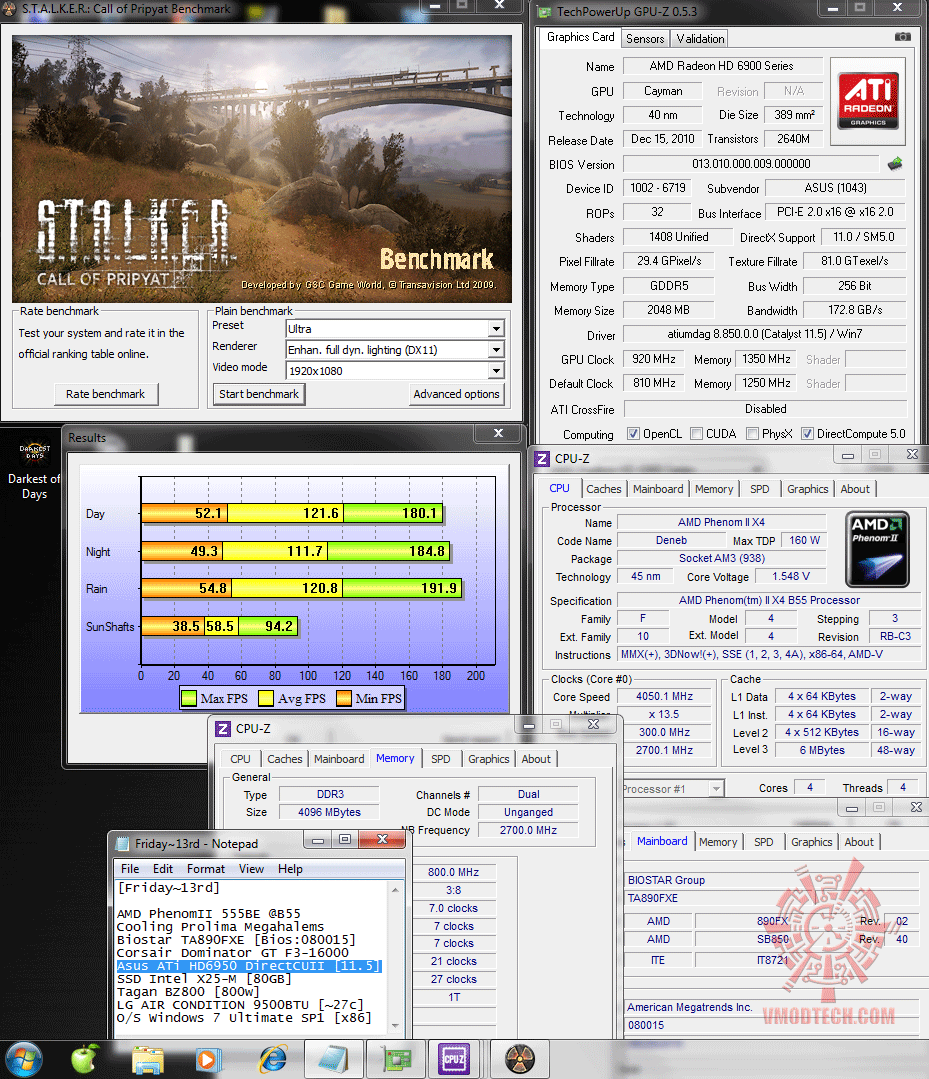The image size is (929, 1079).
Task: Click the Rain row Max FPS 191.9 bar
Action: coord(402,588)
